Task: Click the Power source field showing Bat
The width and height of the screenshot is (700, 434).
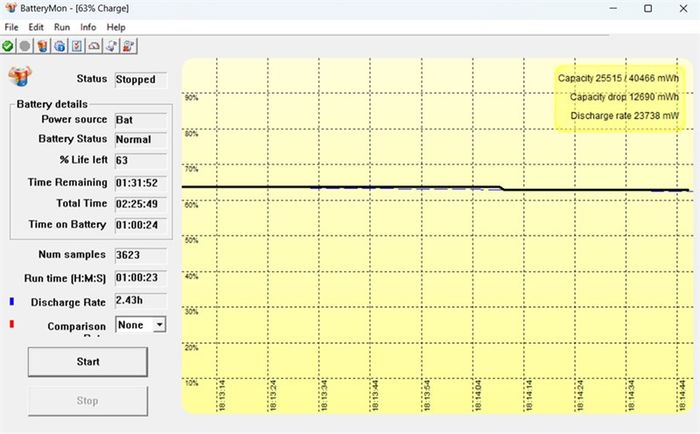Action: click(141, 120)
